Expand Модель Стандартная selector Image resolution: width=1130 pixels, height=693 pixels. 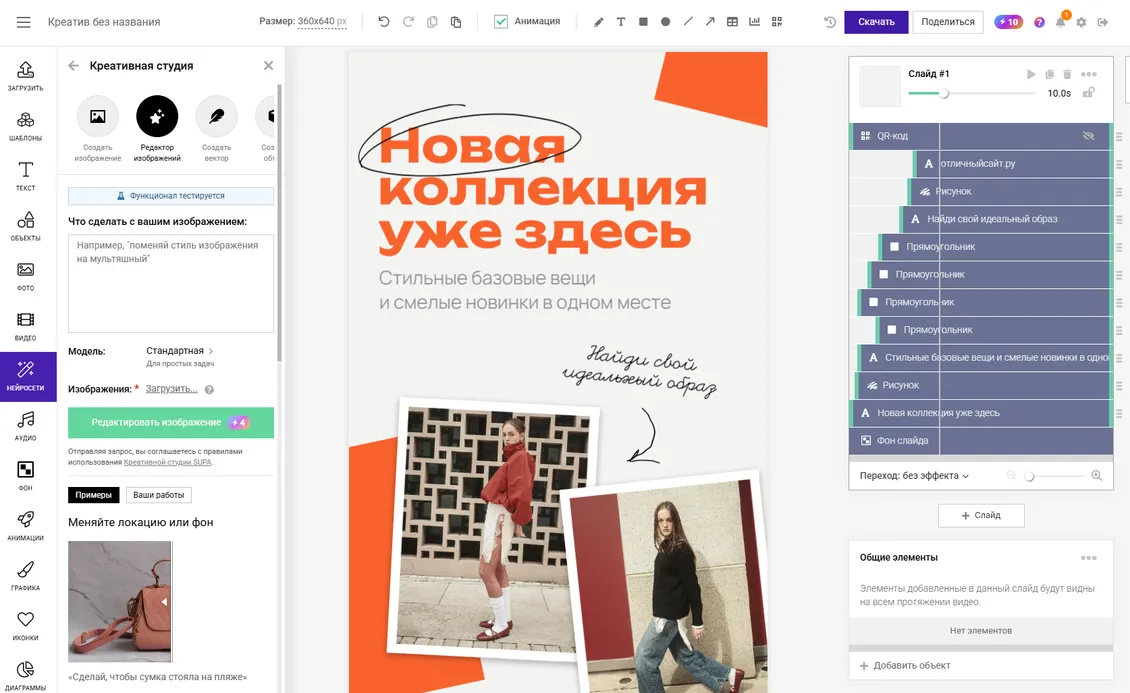coord(179,351)
